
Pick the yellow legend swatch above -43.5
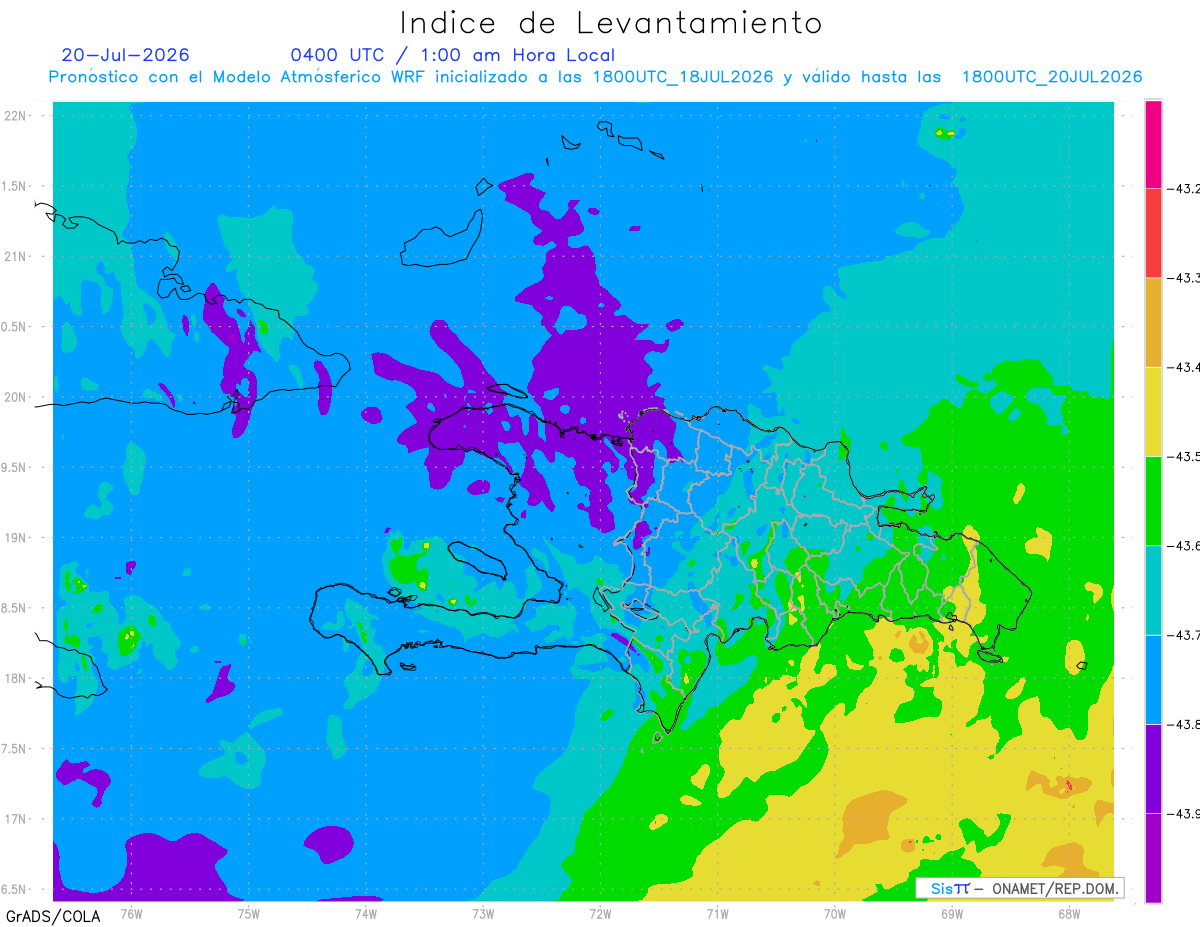point(1153,411)
